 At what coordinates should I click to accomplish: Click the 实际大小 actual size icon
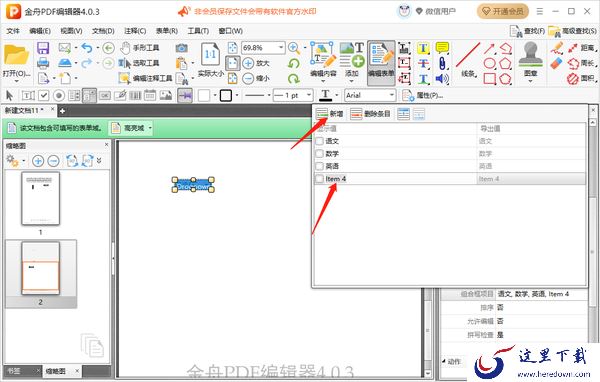(x=210, y=60)
